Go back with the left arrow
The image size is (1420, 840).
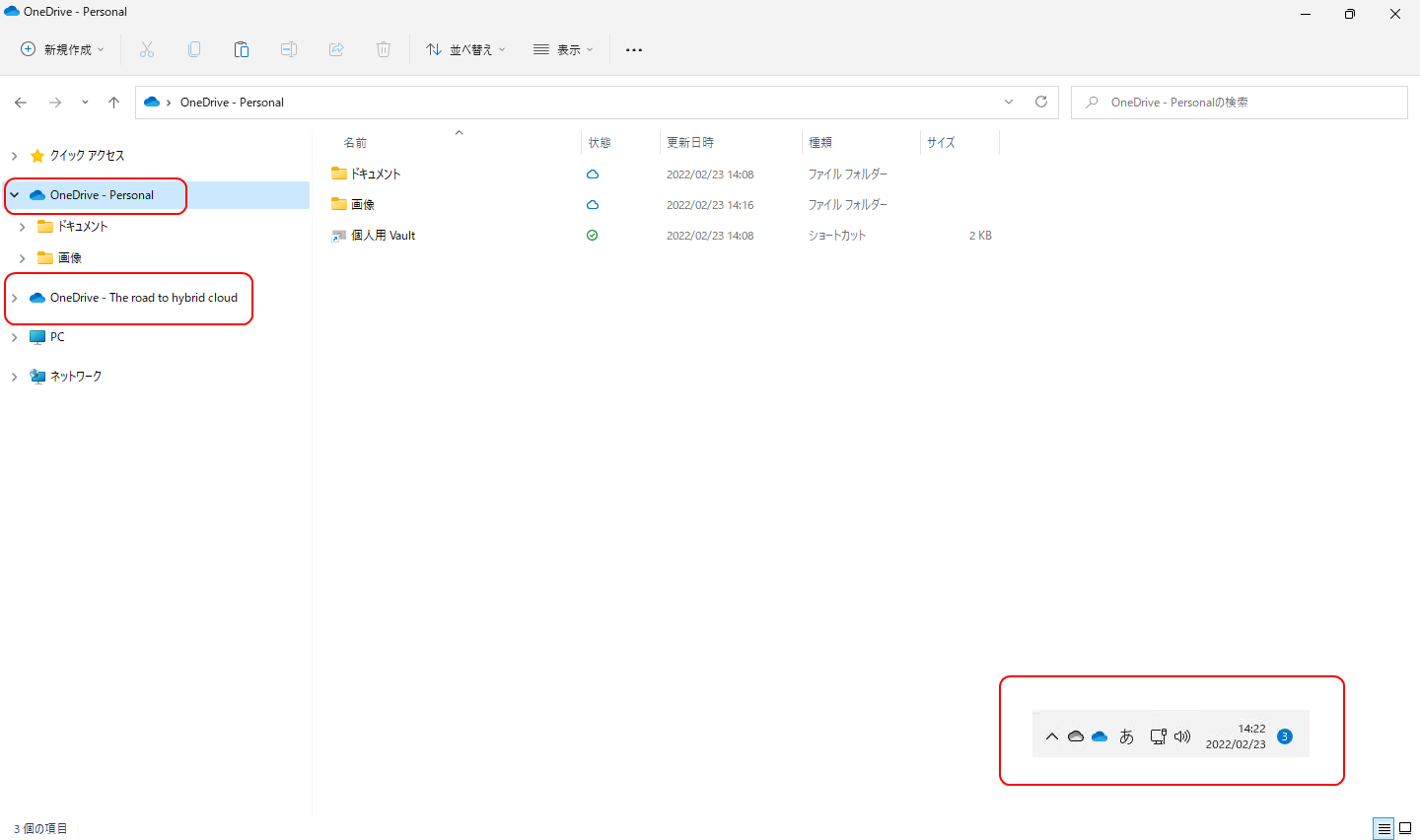[x=21, y=103]
